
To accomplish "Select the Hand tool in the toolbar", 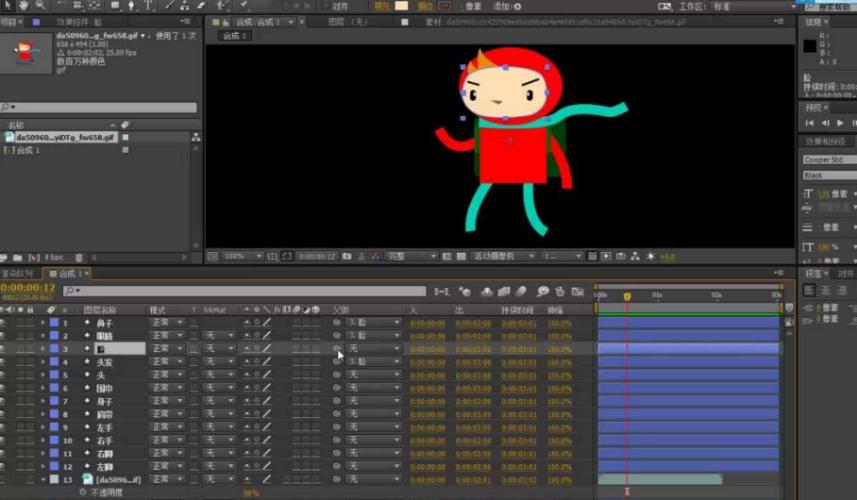I will click(22, 5).
